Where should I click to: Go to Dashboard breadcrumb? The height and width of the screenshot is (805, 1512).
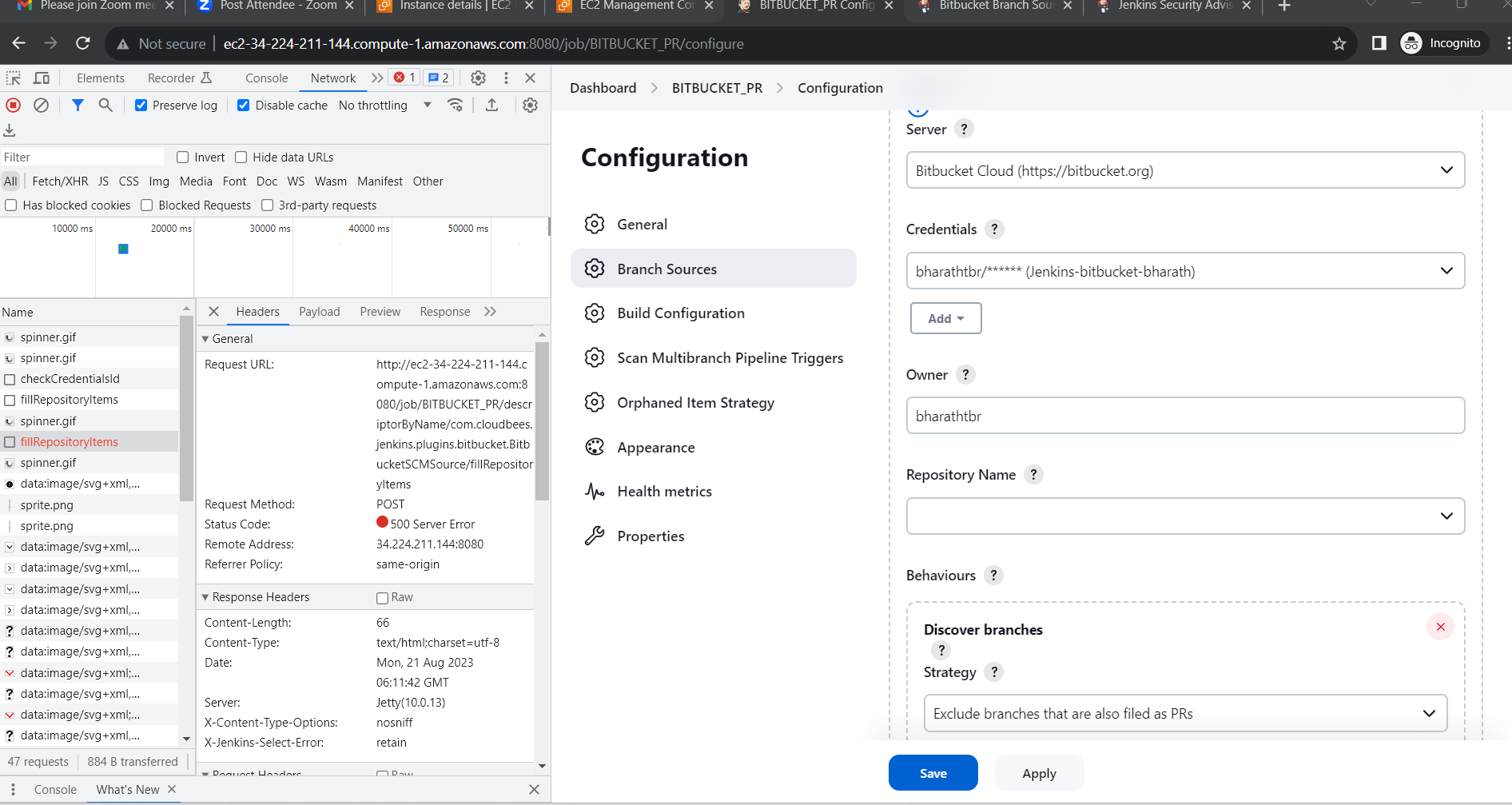pos(603,87)
